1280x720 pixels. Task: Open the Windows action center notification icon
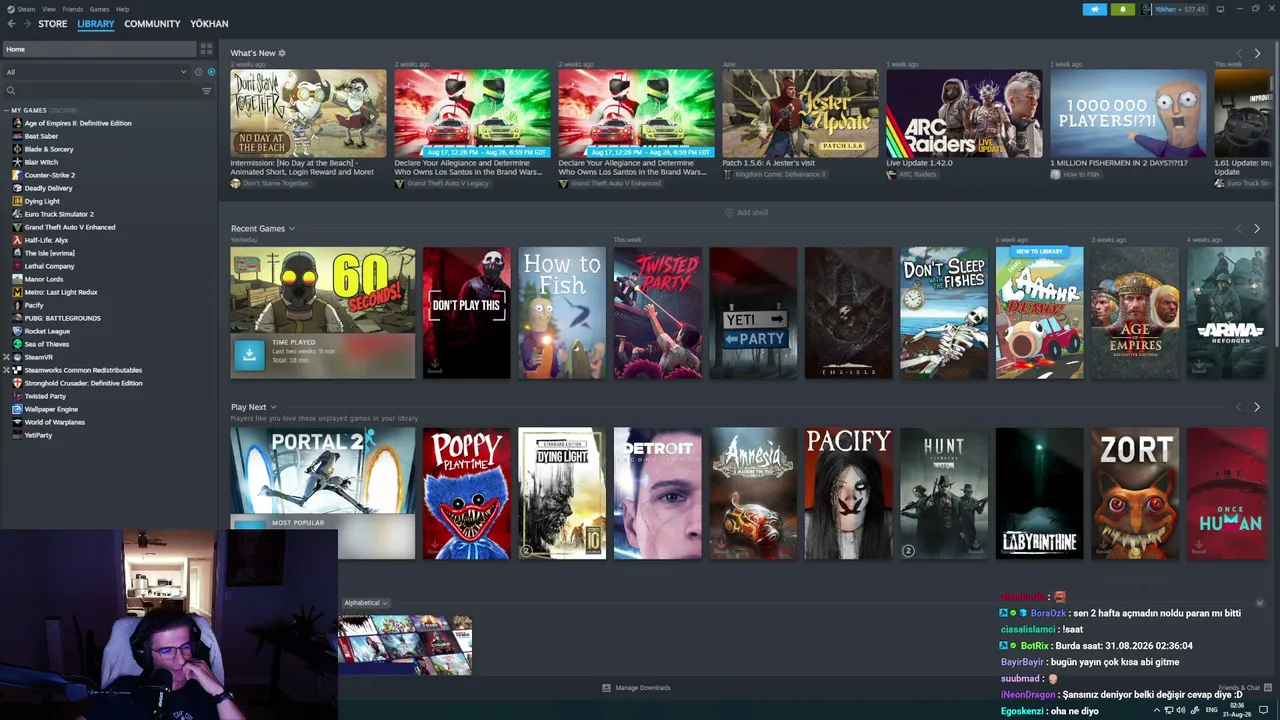tap(1263, 710)
